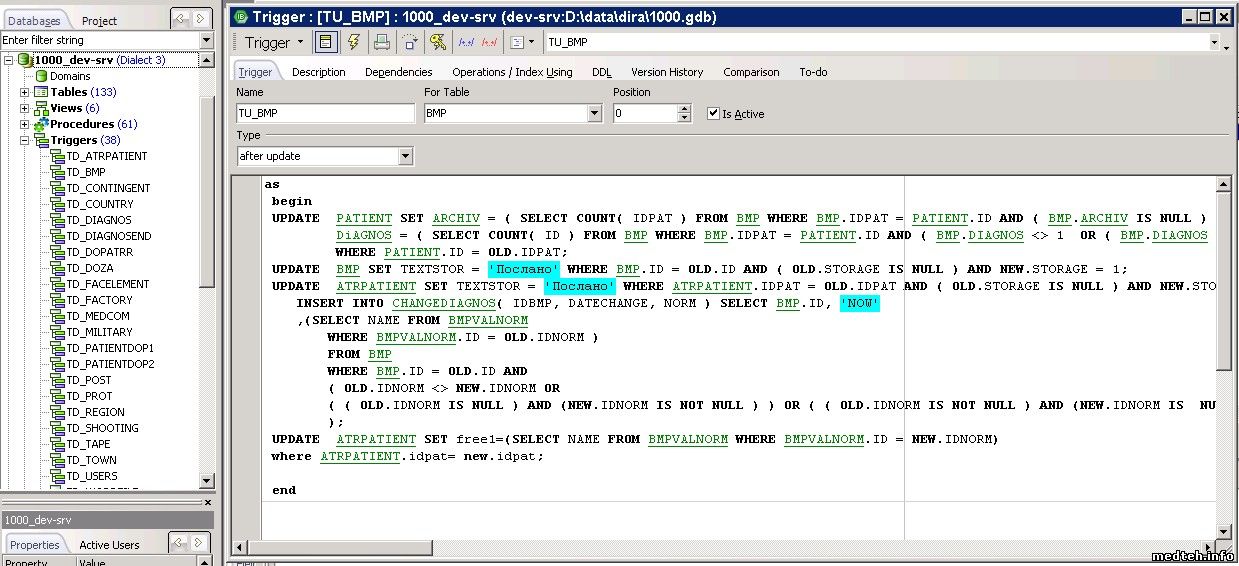
Task: Open the Version History tab
Action: click(x=667, y=72)
